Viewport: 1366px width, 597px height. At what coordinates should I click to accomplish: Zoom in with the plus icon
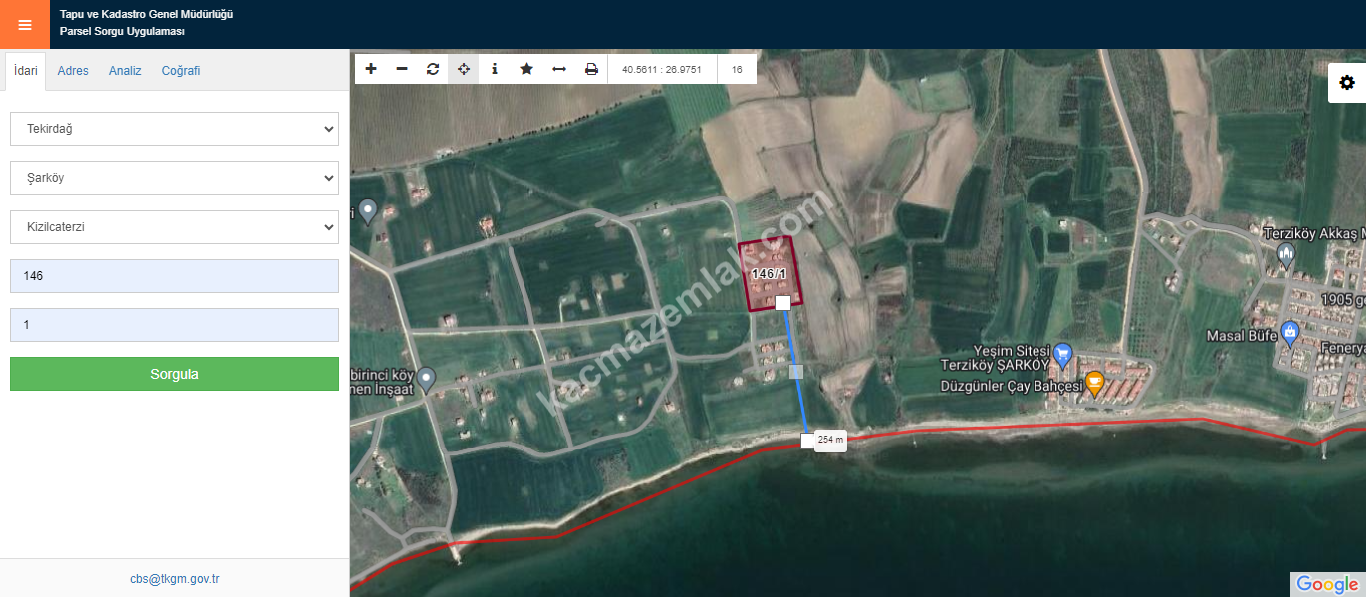(x=371, y=69)
